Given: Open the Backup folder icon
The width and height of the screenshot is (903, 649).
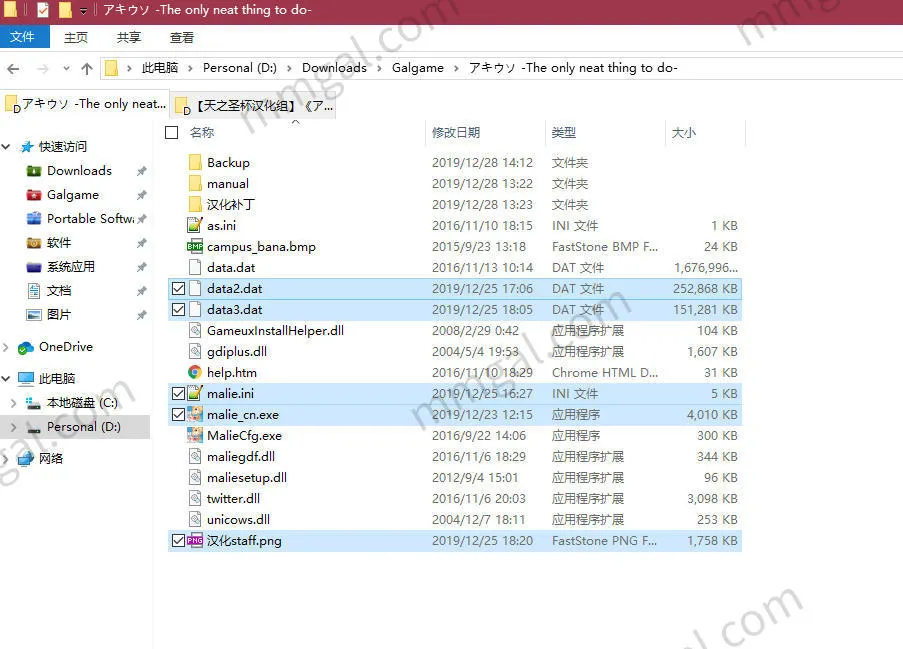Looking at the screenshot, I should point(197,162).
